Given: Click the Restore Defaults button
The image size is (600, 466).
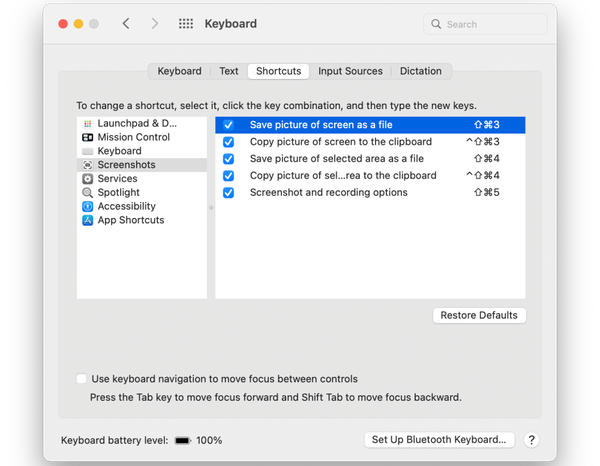Looking at the screenshot, I should [480, 315].
